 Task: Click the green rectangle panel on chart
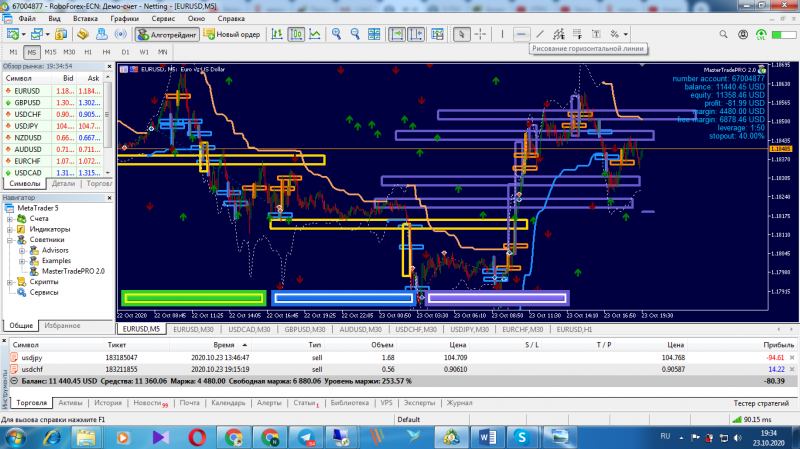coord(194,297)
